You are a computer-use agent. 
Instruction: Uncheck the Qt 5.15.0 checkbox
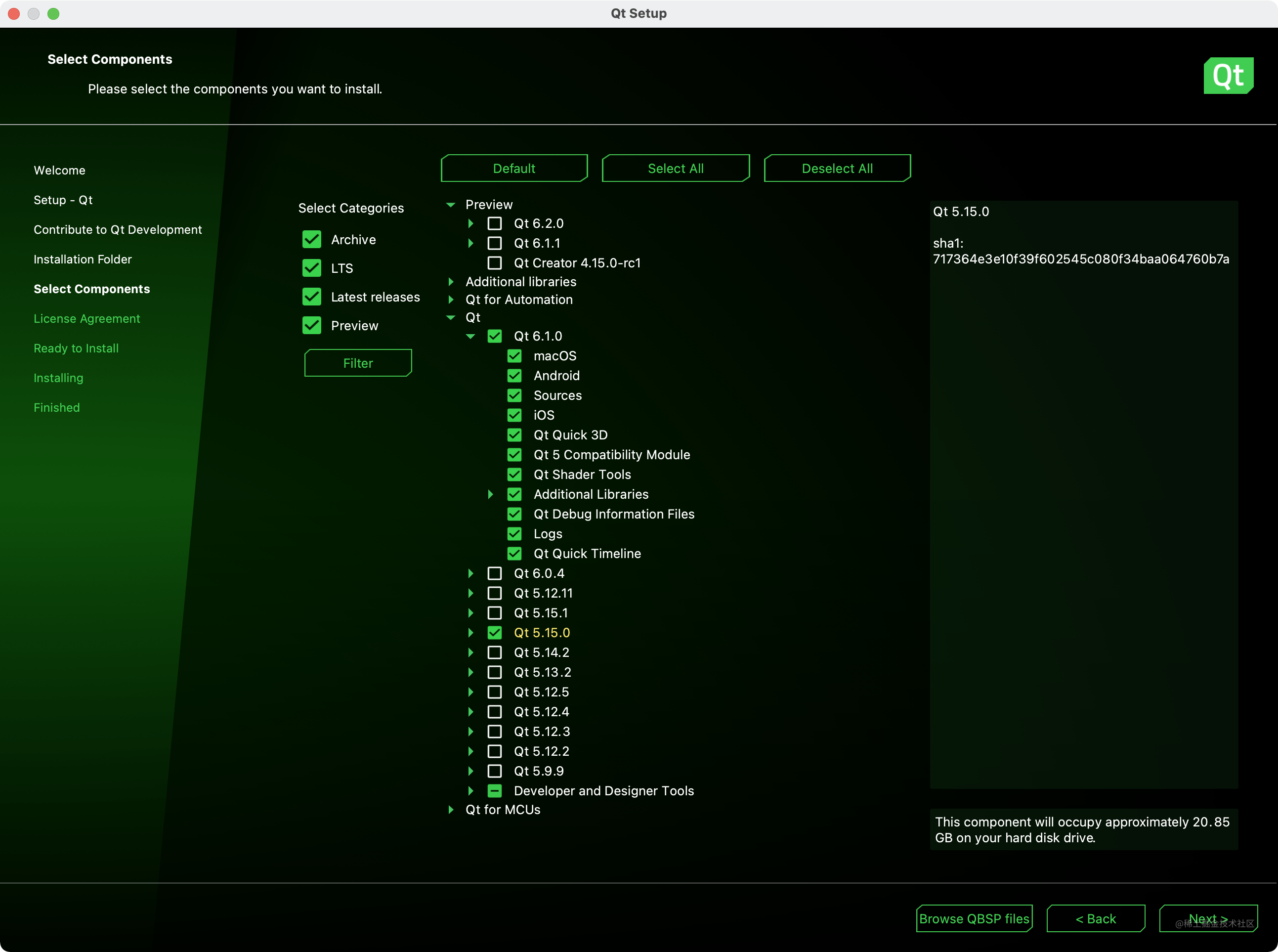(494, 633)
